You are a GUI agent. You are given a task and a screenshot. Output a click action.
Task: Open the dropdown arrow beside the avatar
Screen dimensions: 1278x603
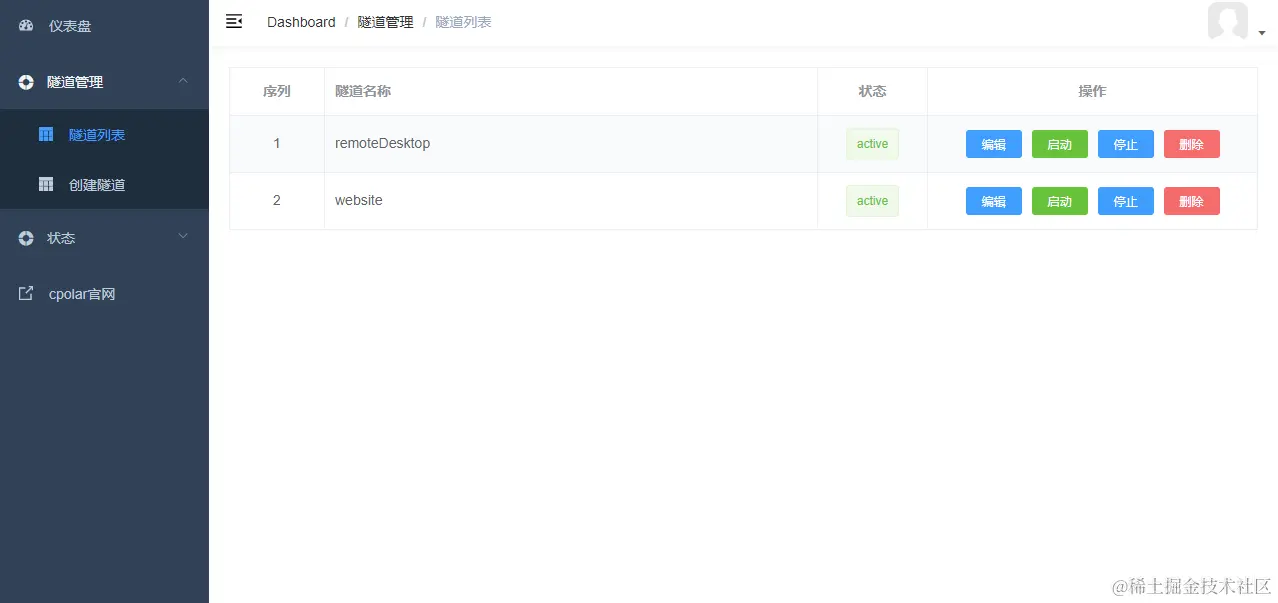pyautogui.click(x=1262, y=33)
